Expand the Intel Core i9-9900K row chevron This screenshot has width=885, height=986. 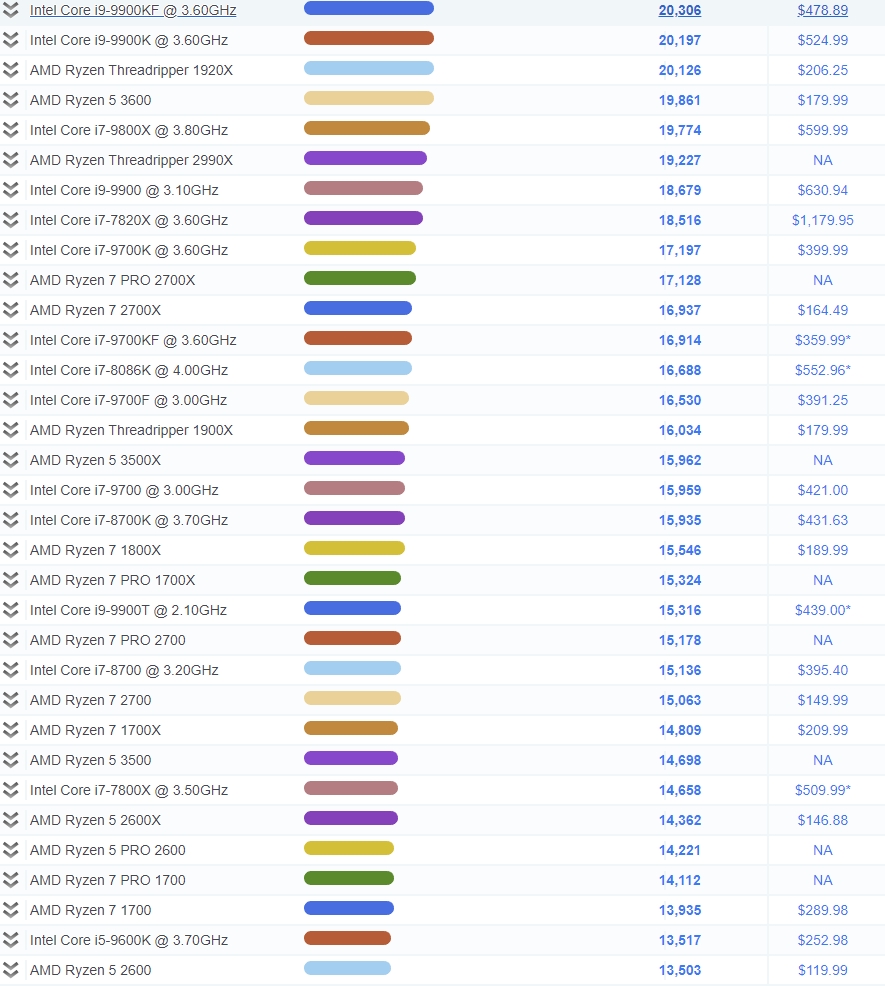coord(11,40)
